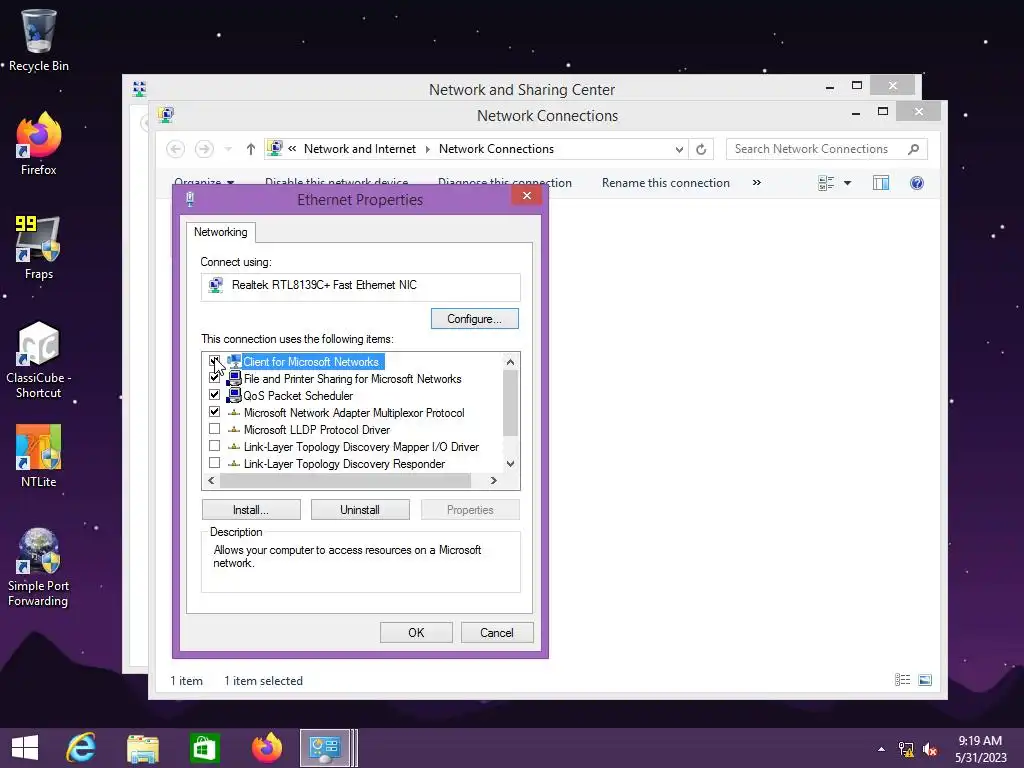The width and height of the screenshot is (1024, 768).
Task: Click the Realtek RTL8139C+ adapter field
Action: coord(360,286)
